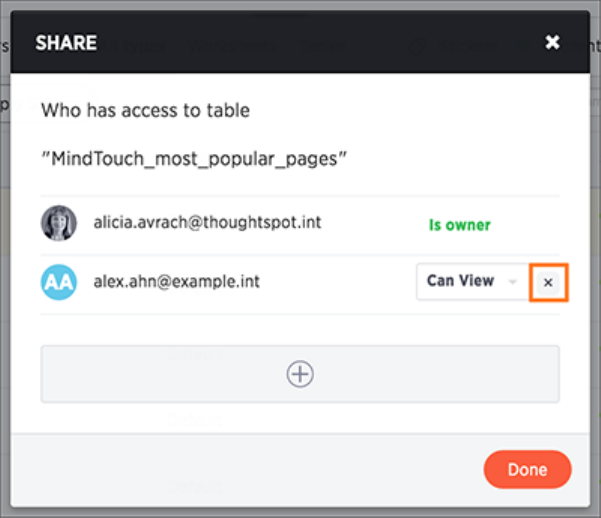
Task: Click alicia.avrach's profile photo
Action: click(59, 224)
